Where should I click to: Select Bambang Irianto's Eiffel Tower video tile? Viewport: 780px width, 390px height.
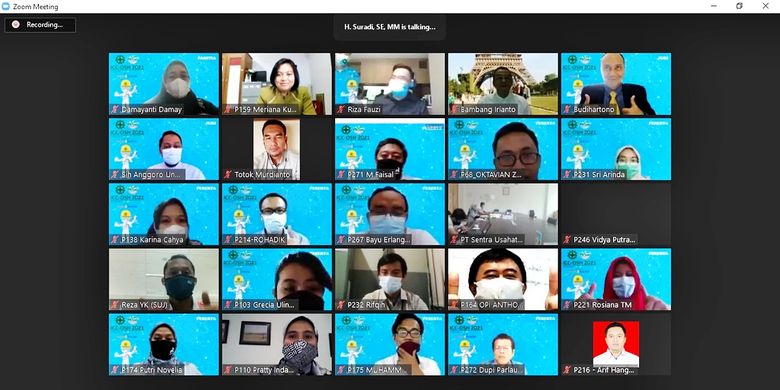pyautogui.click(x=503, y=84)
